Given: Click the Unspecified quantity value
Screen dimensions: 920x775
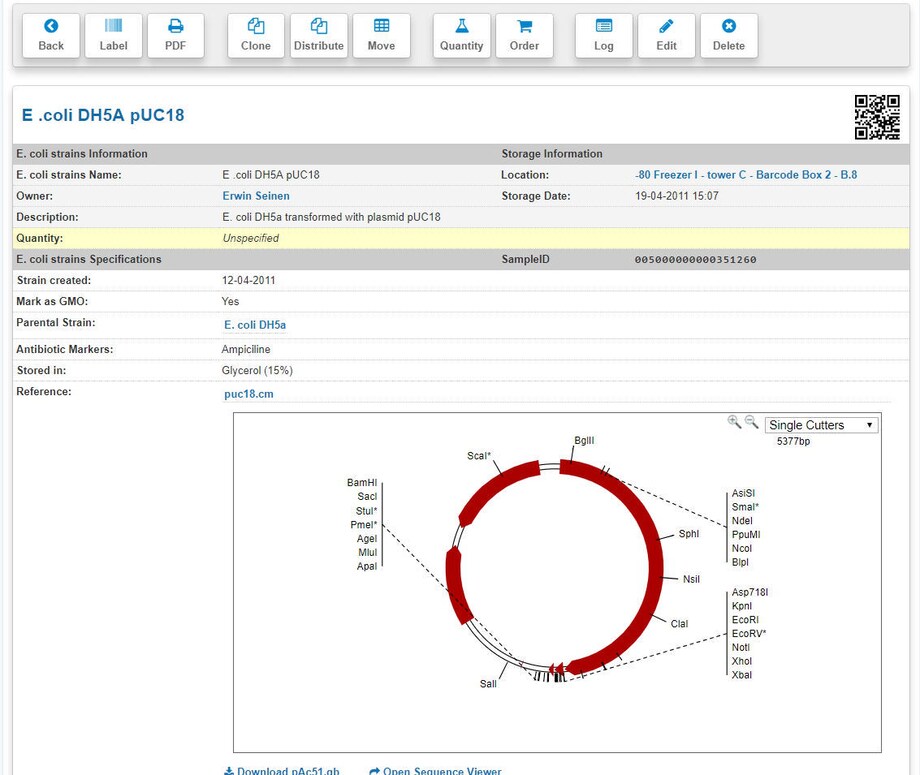Looking at the screenshot, I should coord(251,238).
